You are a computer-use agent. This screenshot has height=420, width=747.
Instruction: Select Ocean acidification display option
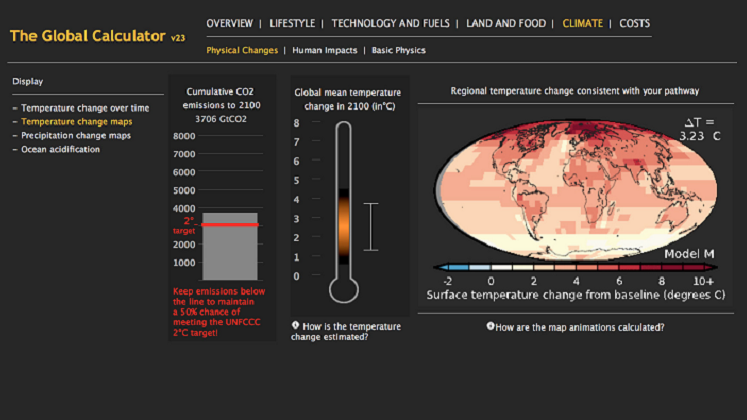tap(61, 149)
